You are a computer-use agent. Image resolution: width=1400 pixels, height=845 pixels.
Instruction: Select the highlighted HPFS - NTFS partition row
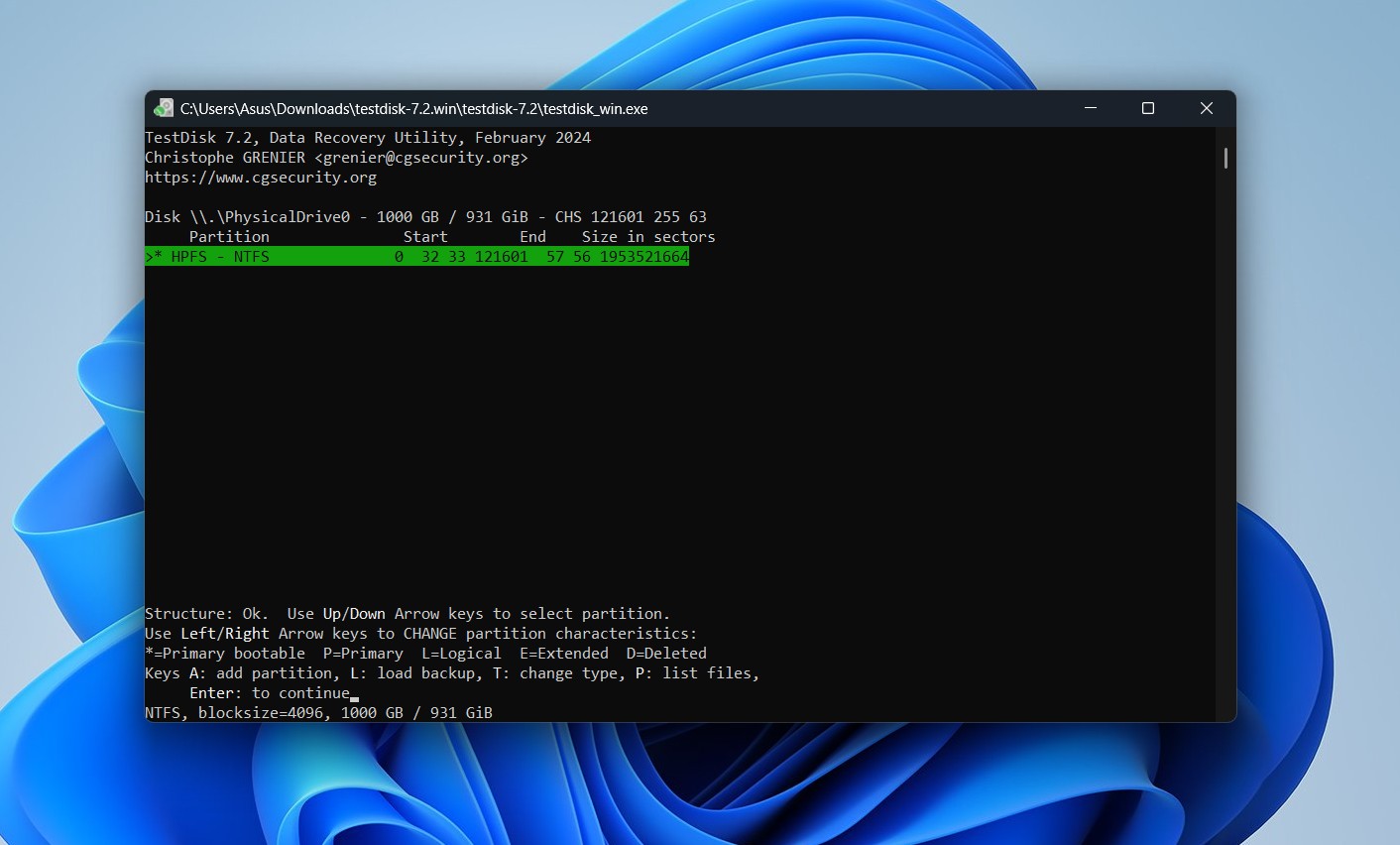click(416, 257)
